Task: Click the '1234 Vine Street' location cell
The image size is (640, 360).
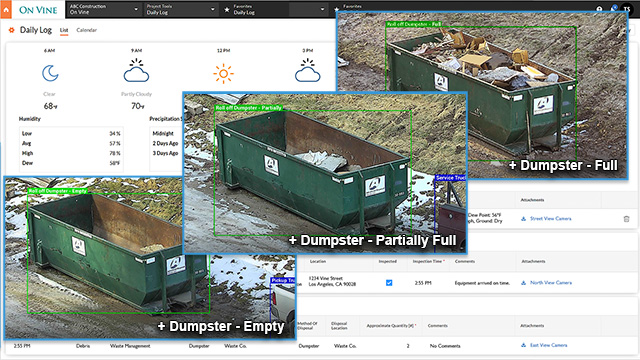Action: coord(332,281)
